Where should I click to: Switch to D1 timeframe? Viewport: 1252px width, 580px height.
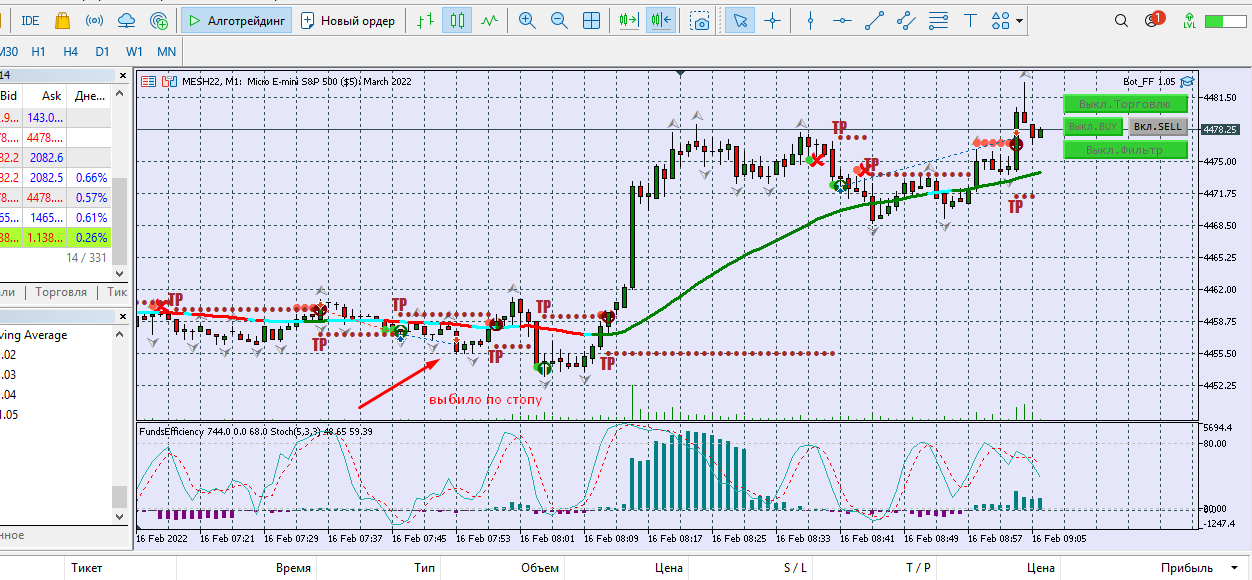102,51
